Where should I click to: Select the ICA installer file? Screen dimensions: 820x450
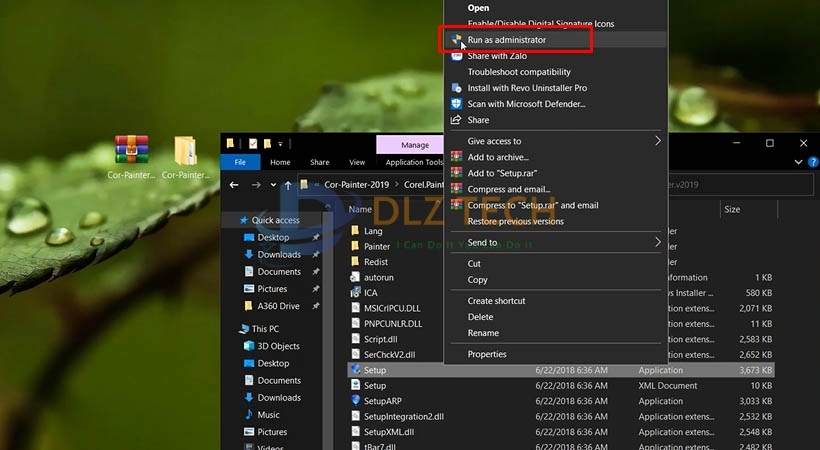[x=370, y=293]
